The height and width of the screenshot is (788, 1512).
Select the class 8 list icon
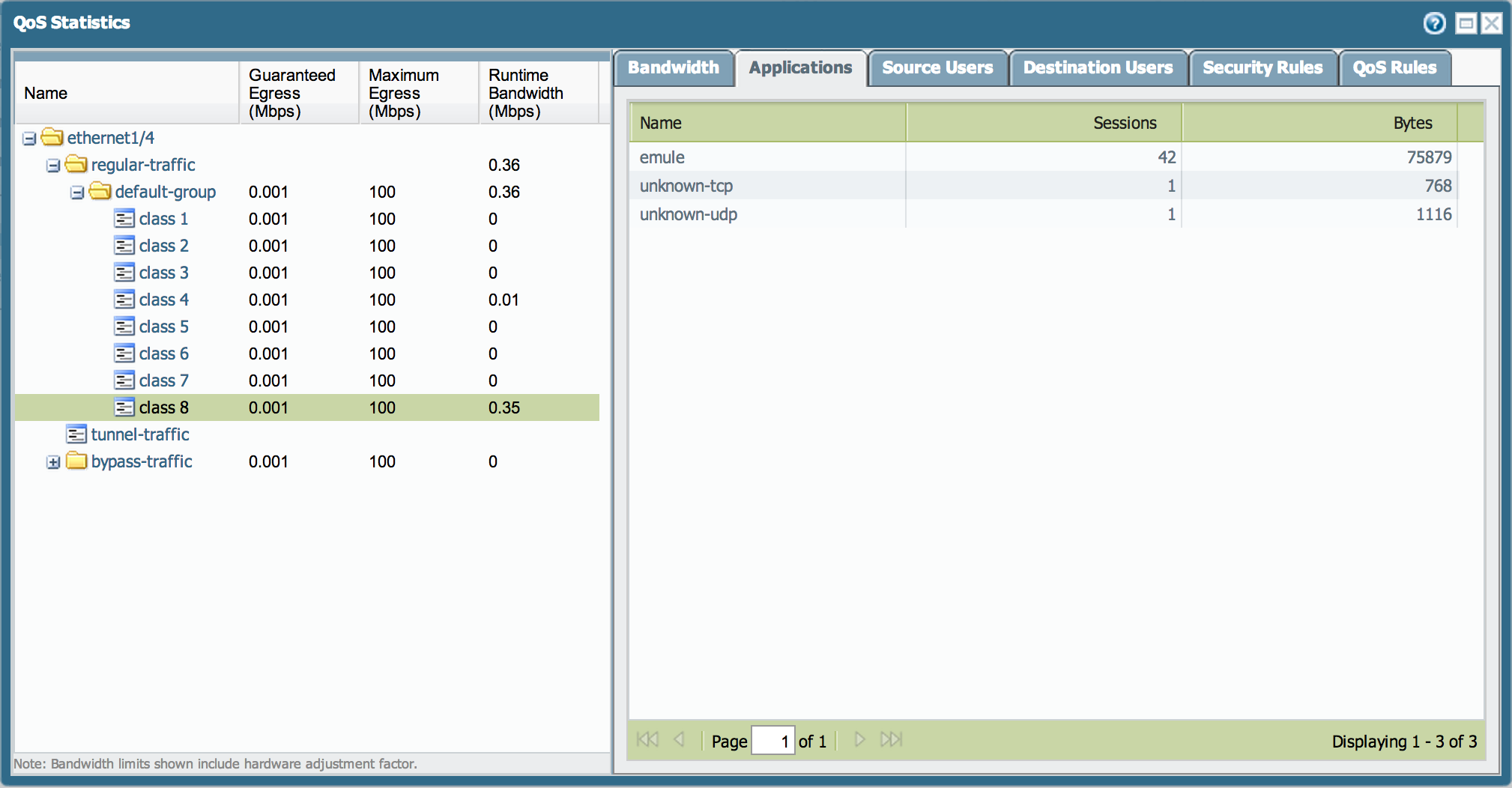[124, 407]
